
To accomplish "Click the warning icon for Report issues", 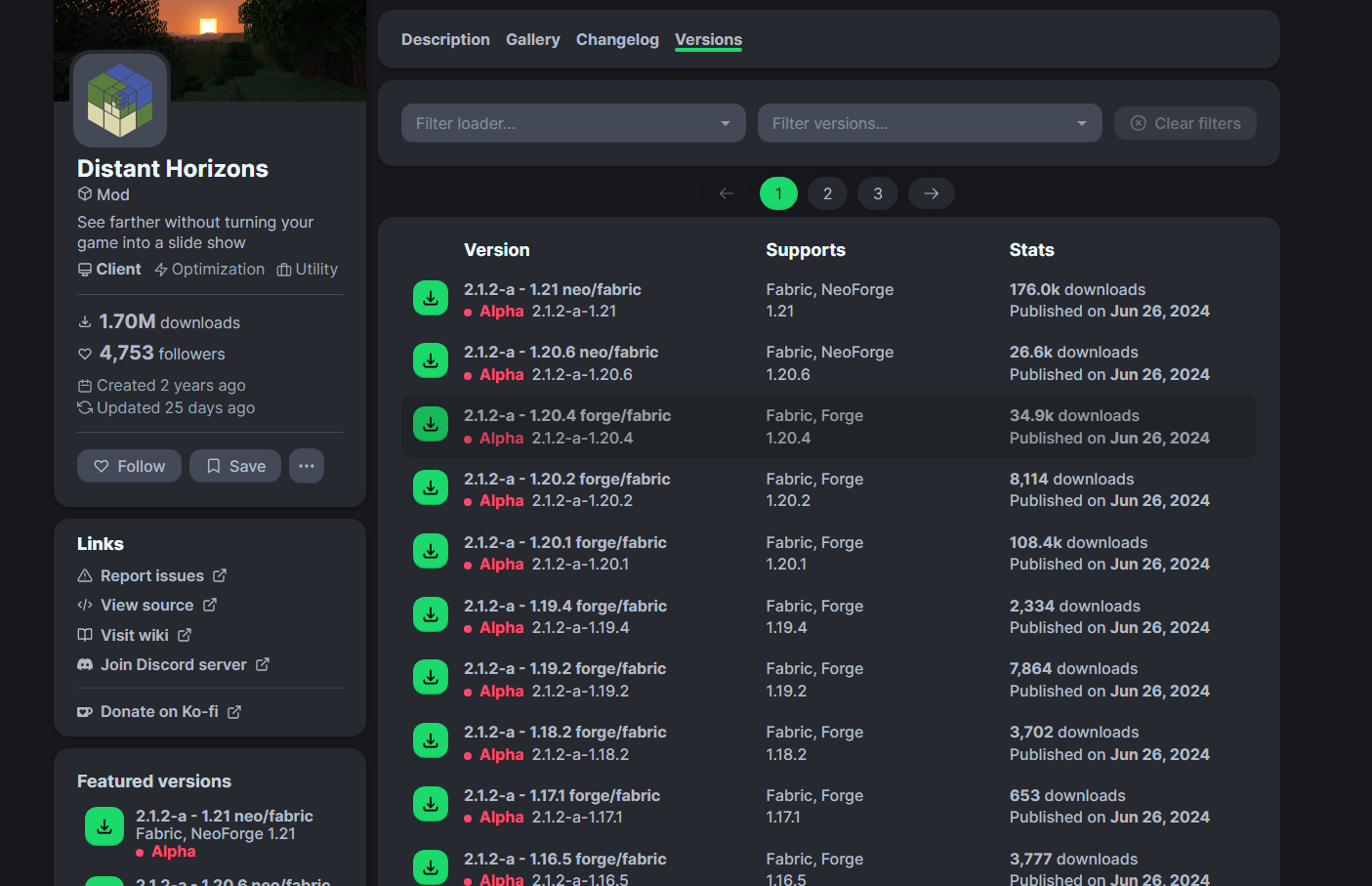I will 85,575.
